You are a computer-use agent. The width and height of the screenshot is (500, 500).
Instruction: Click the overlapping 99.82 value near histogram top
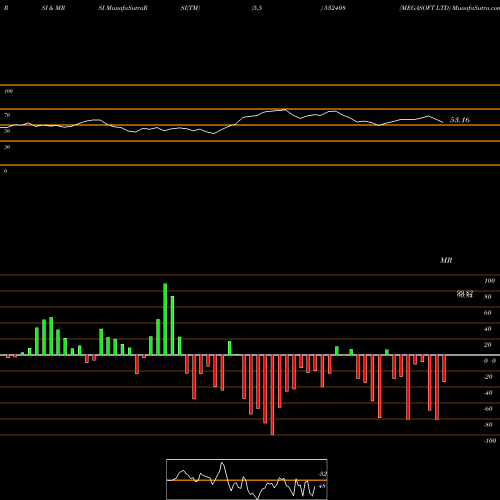pos(465,294)
